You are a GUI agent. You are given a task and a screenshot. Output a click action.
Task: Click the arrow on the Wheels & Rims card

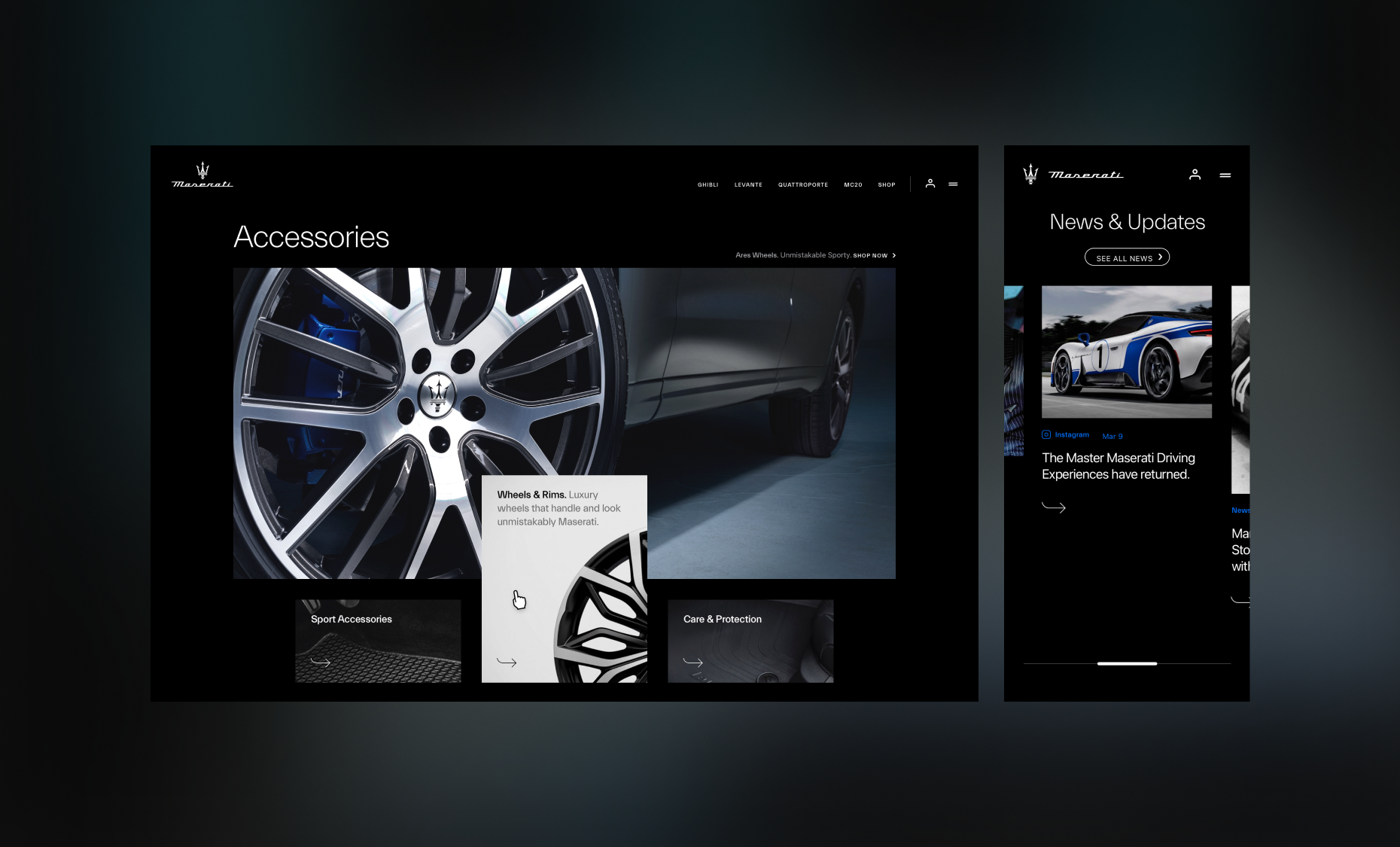(x=507, y=662)
